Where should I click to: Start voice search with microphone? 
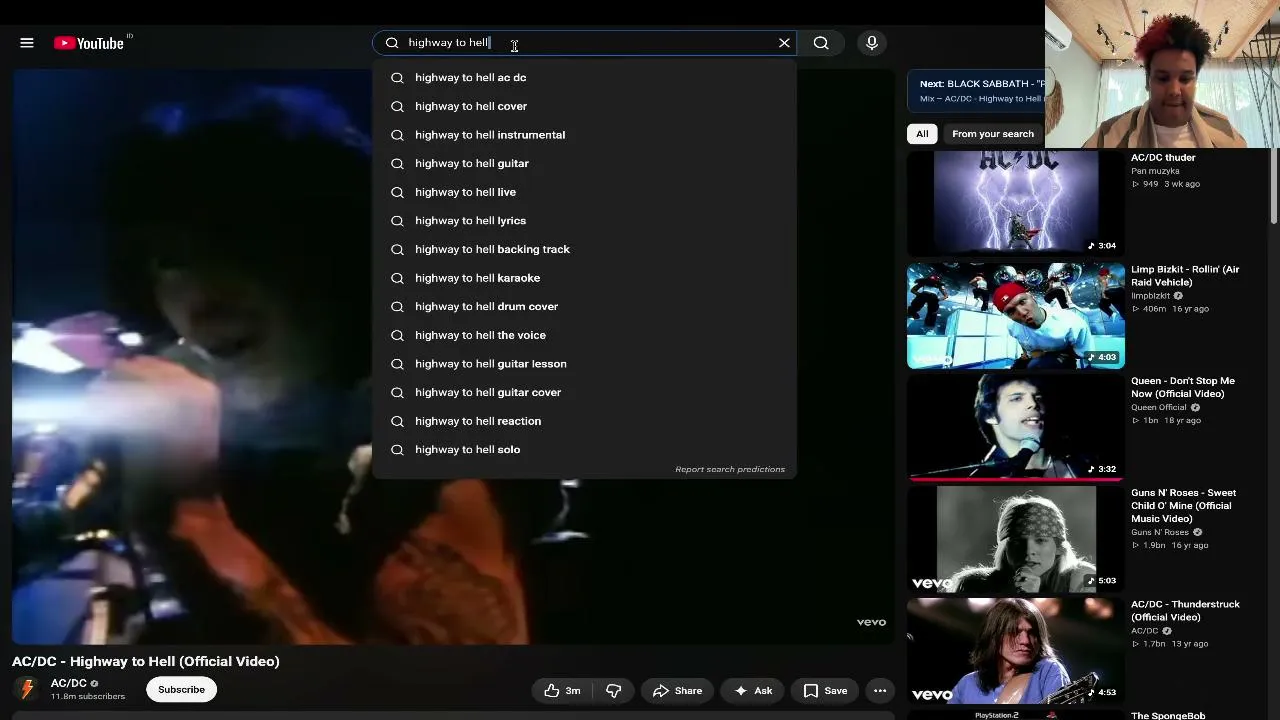[x=872, y=43]
